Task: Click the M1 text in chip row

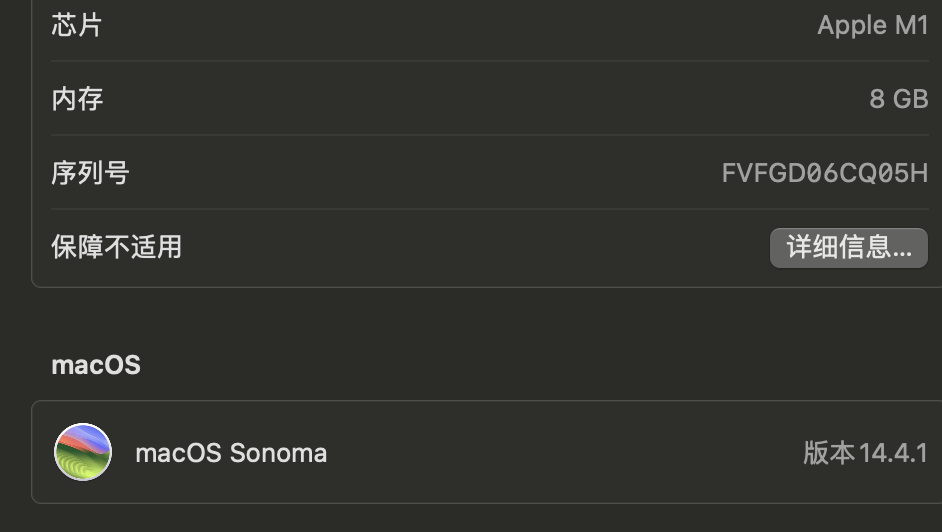Action: (x=911, y=25)
